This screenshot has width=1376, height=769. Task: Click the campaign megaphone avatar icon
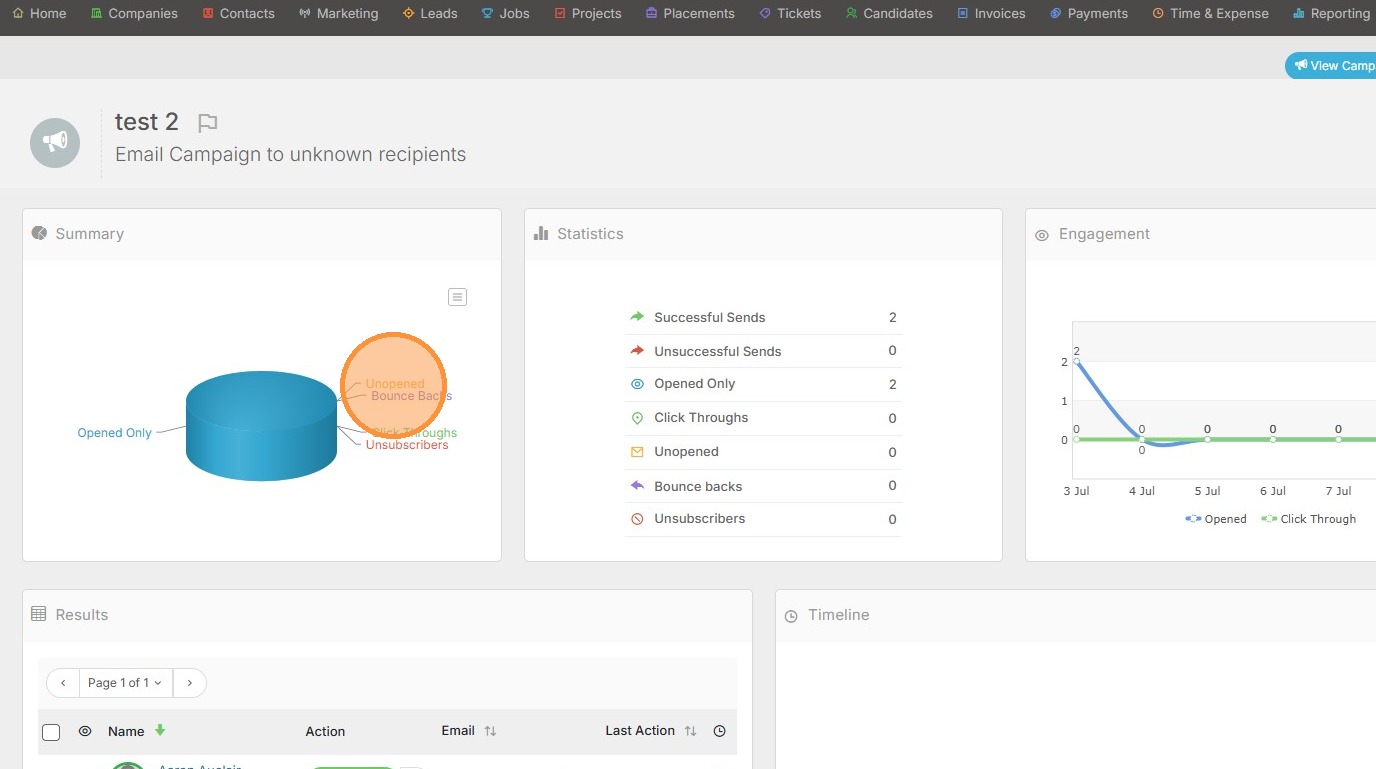(55, 142)
